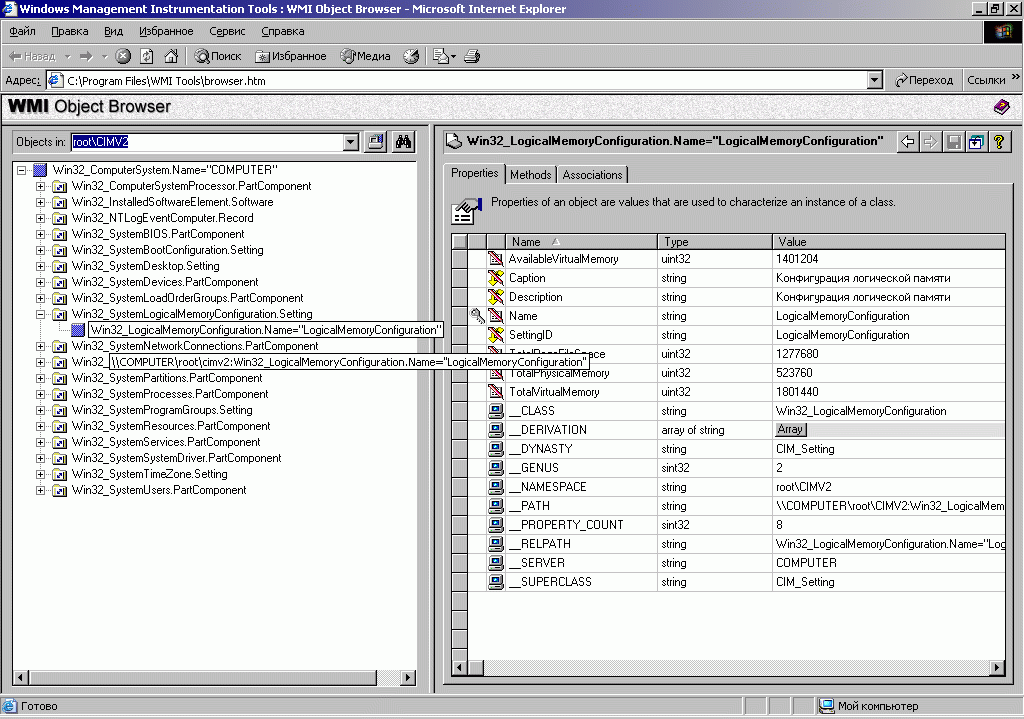The width and height of the screenshot is (1024, 719).
Task: Click the right arrow Next object icon
Action: 931,142
